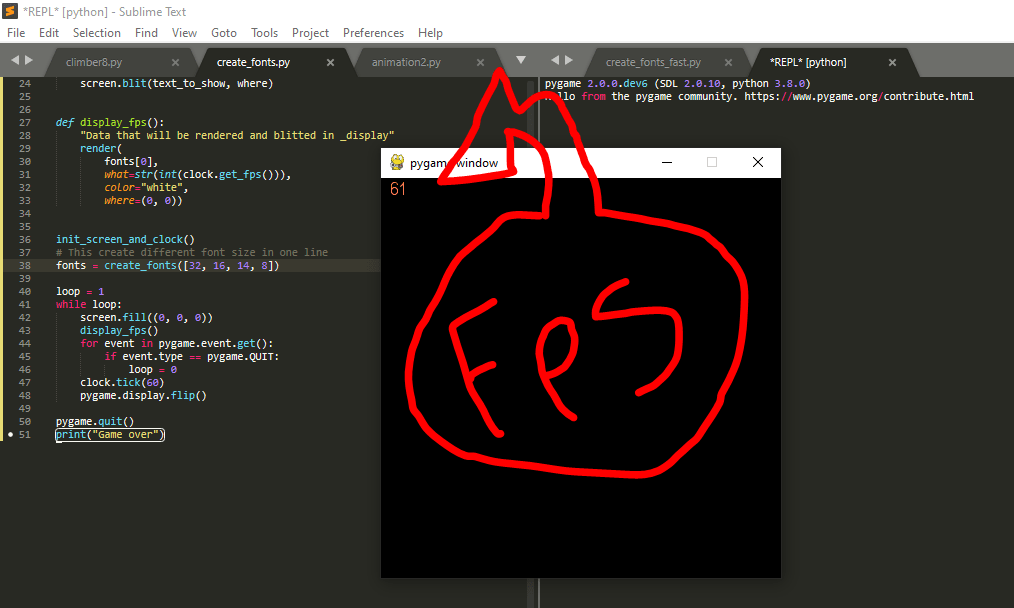Open the Tools menu
The width and height of the screenshot is (1014, 608).
pos(264,32)
